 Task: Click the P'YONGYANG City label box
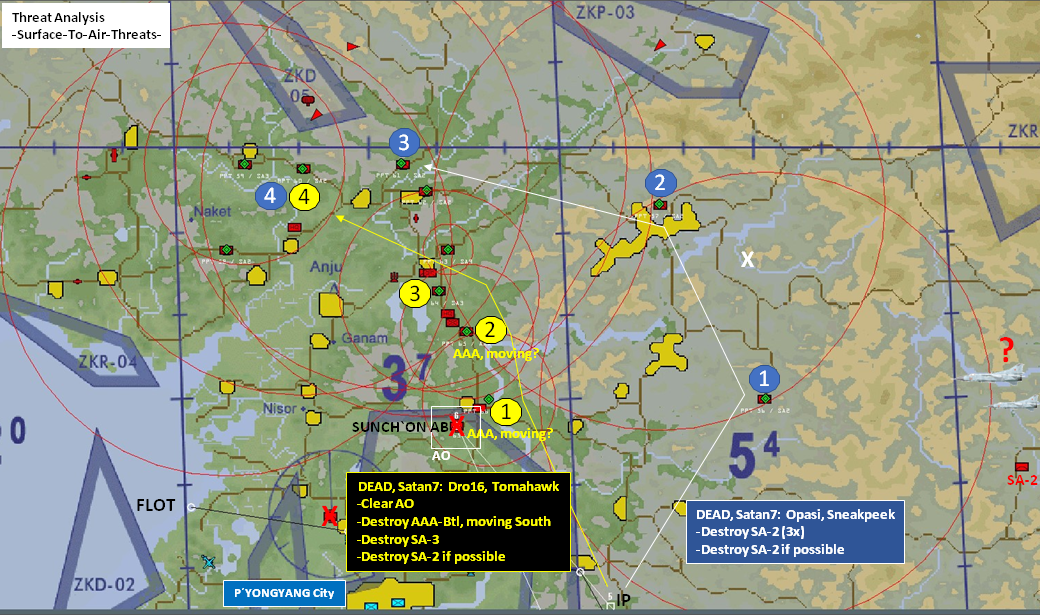(x=284, y=593)
